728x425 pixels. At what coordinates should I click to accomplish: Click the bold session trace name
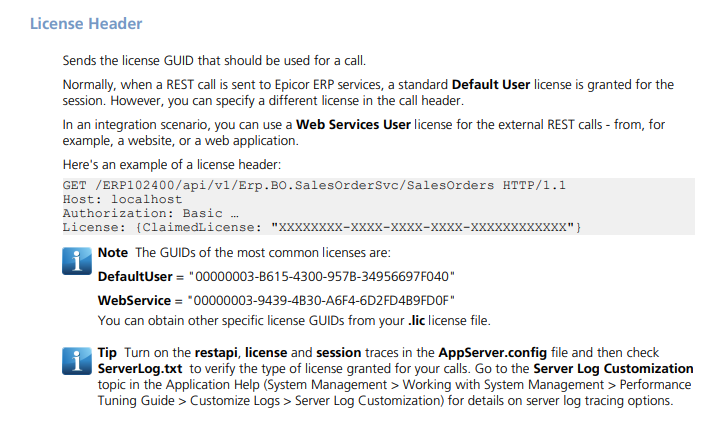338,353
